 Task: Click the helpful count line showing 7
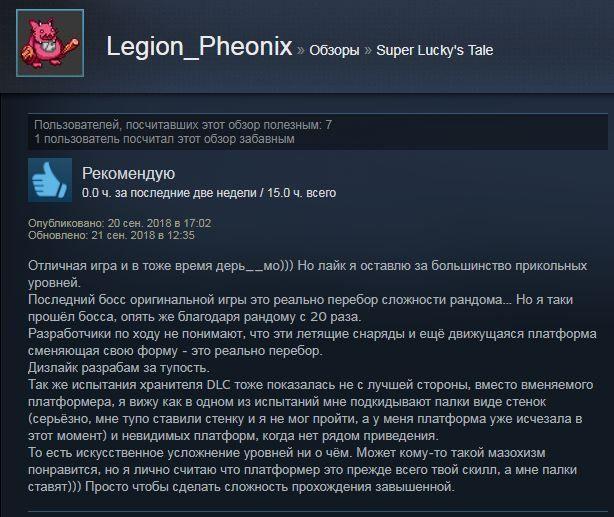click(183, 125)
